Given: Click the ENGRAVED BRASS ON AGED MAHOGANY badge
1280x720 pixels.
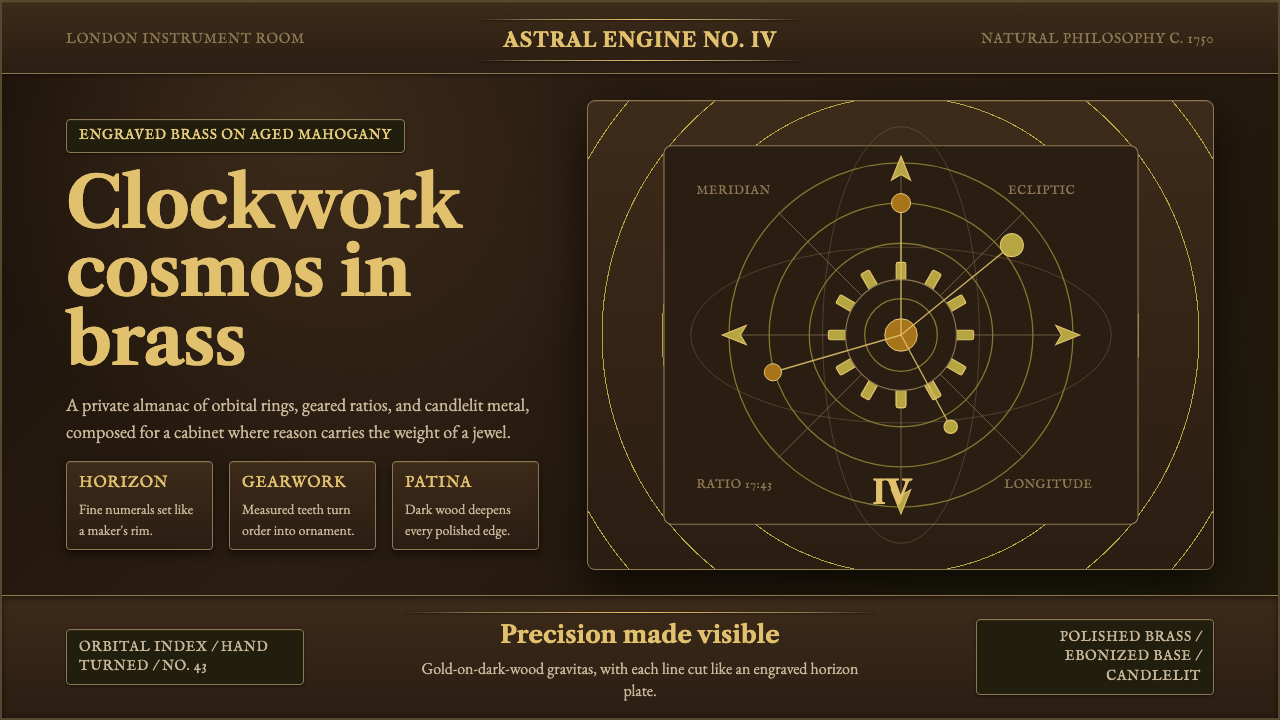Looking at the screenshot, I should [x=235, y=135].
